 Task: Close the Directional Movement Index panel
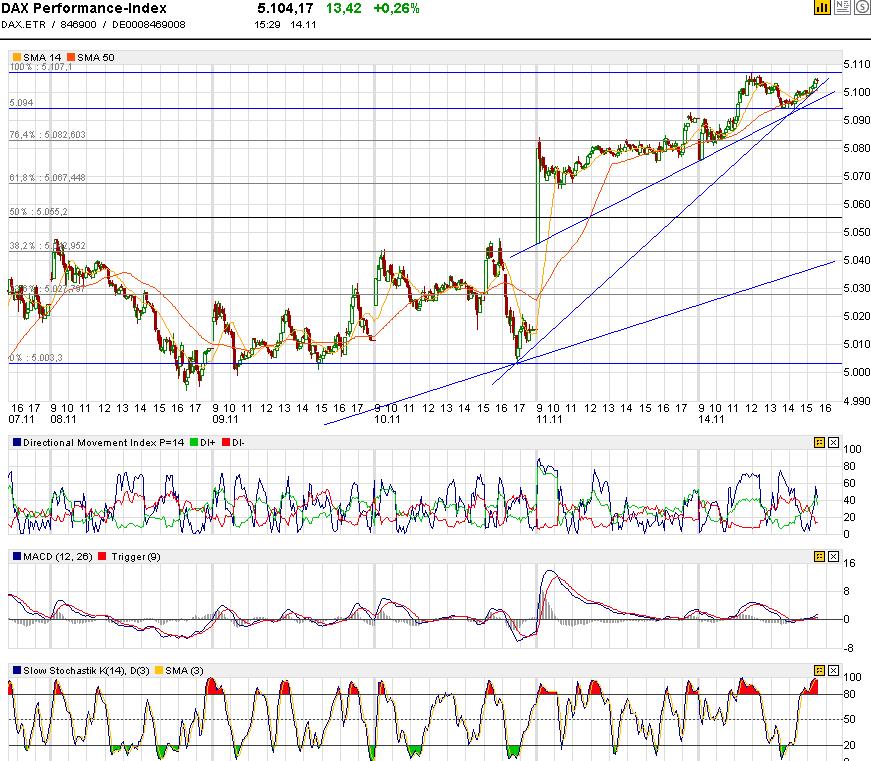point(833,442)
